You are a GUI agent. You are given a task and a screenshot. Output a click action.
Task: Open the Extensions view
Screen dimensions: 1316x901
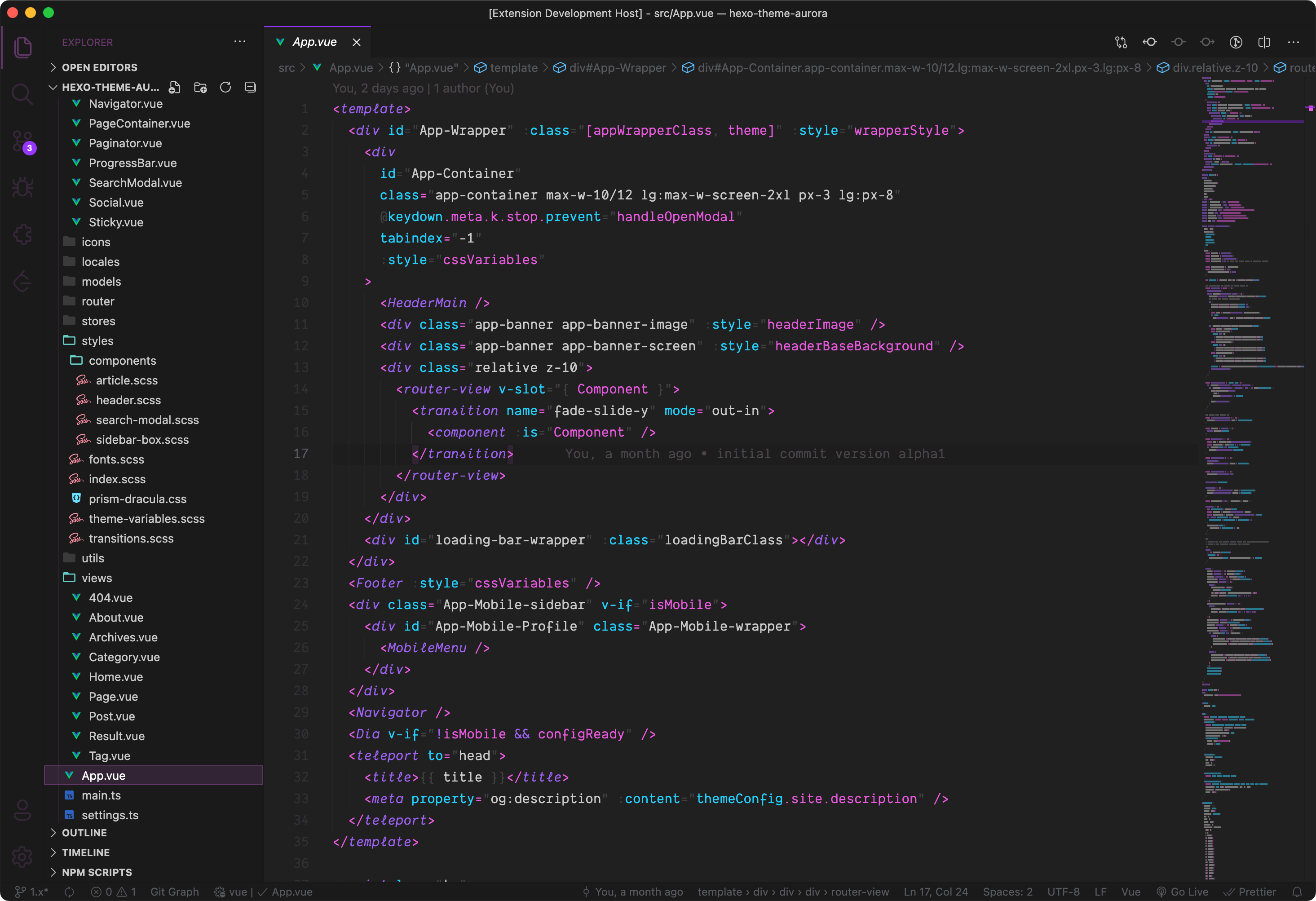pyautogui.click(x=22, y=234)
